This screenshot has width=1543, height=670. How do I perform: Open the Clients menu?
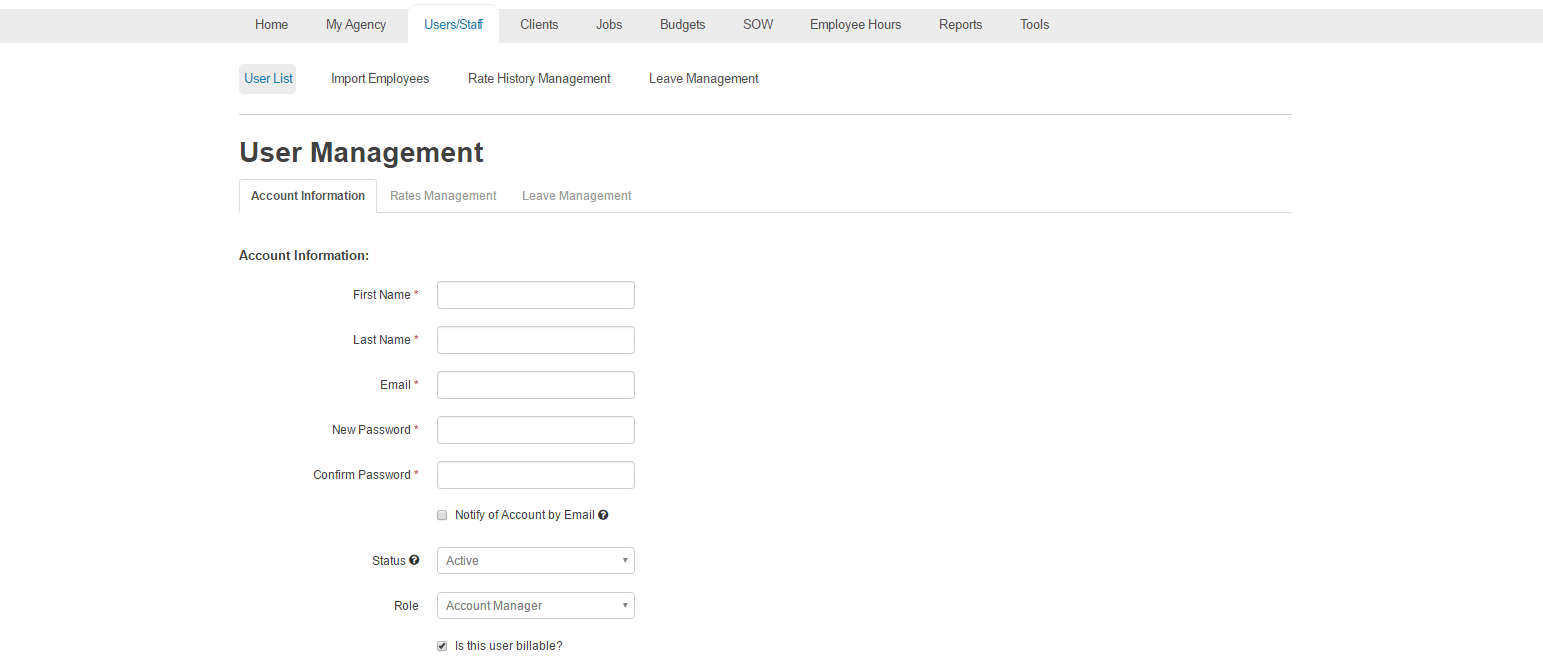tap(539, 24)
